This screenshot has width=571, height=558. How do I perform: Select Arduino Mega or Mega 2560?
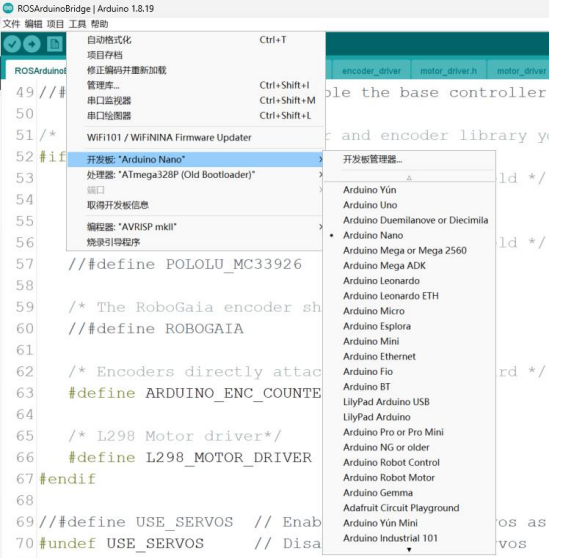[x=409, y=251]
